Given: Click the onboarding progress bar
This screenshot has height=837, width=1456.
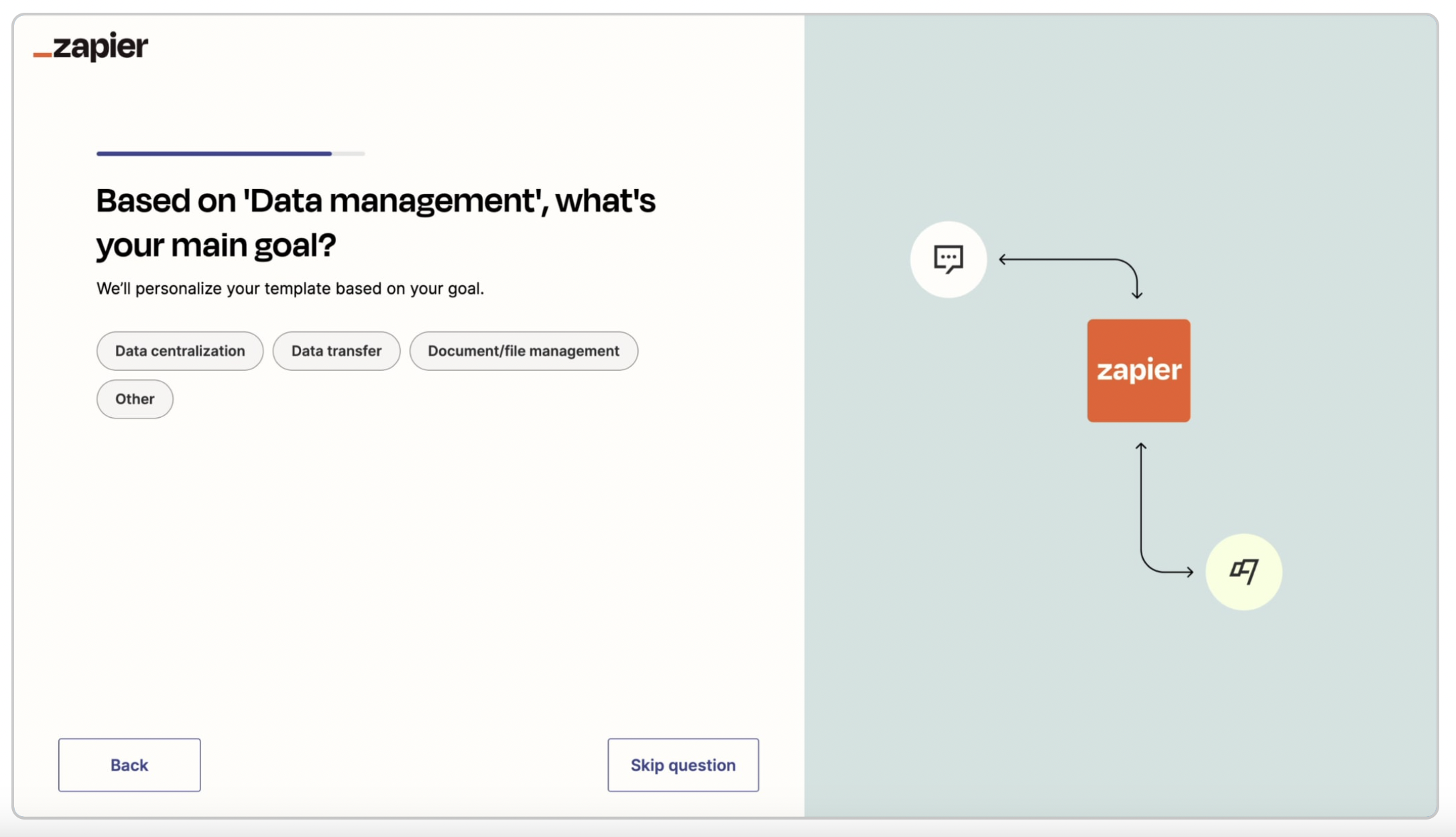Looking at the screenshot, I should [x=231, y=154].
